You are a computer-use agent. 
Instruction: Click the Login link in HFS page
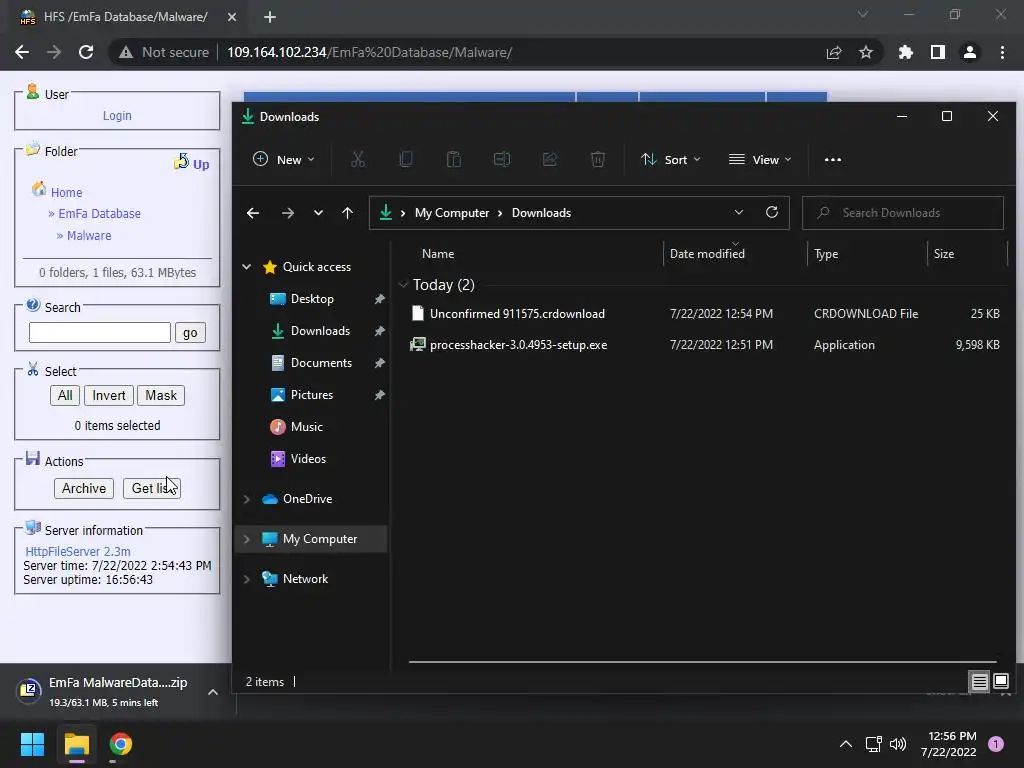(x=117, y=116)
